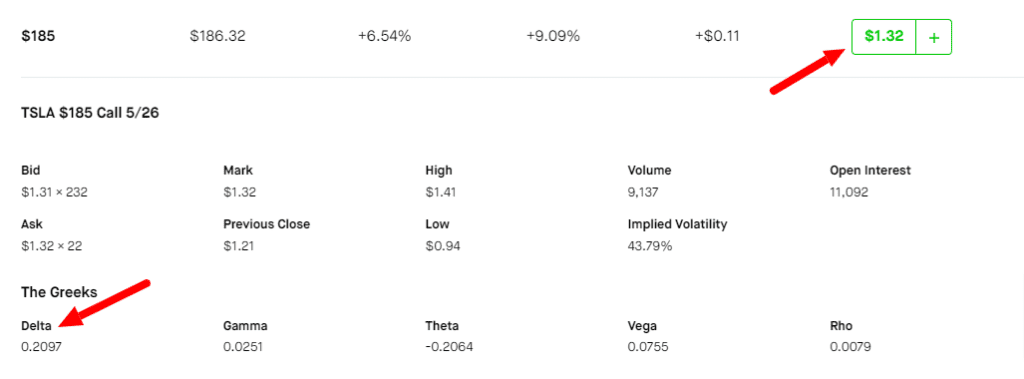
Task: Click the Theta value -0.2064
Action: coord(449,347)
